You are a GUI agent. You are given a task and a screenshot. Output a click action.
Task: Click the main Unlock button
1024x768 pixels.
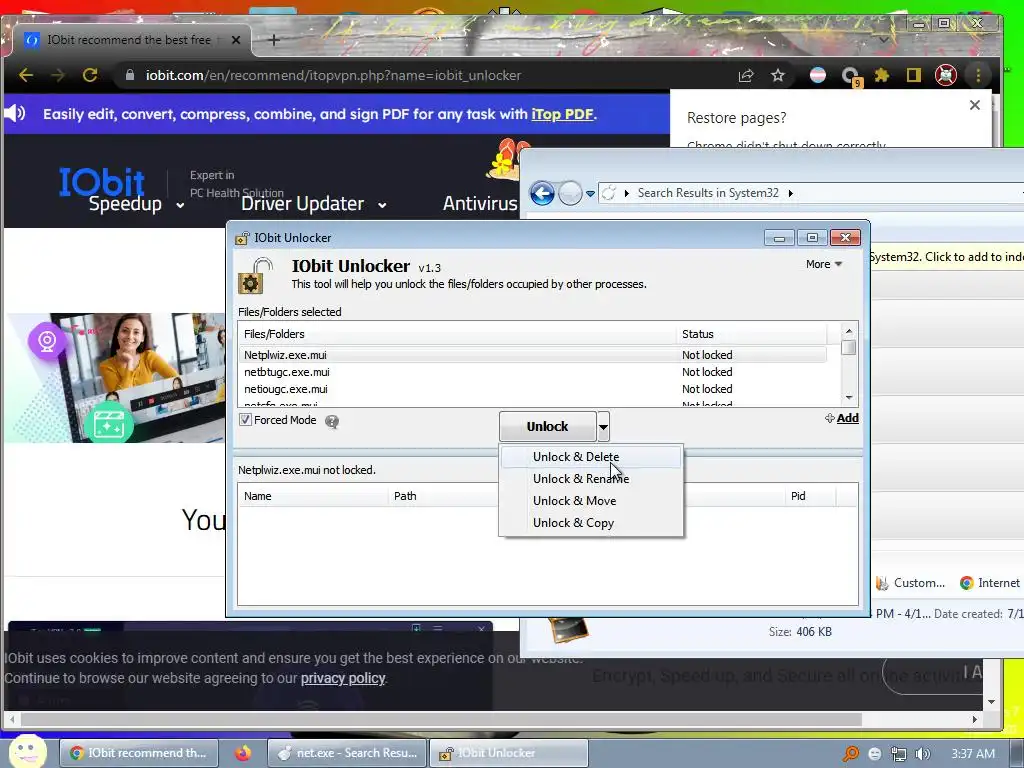tap(547, 426)
